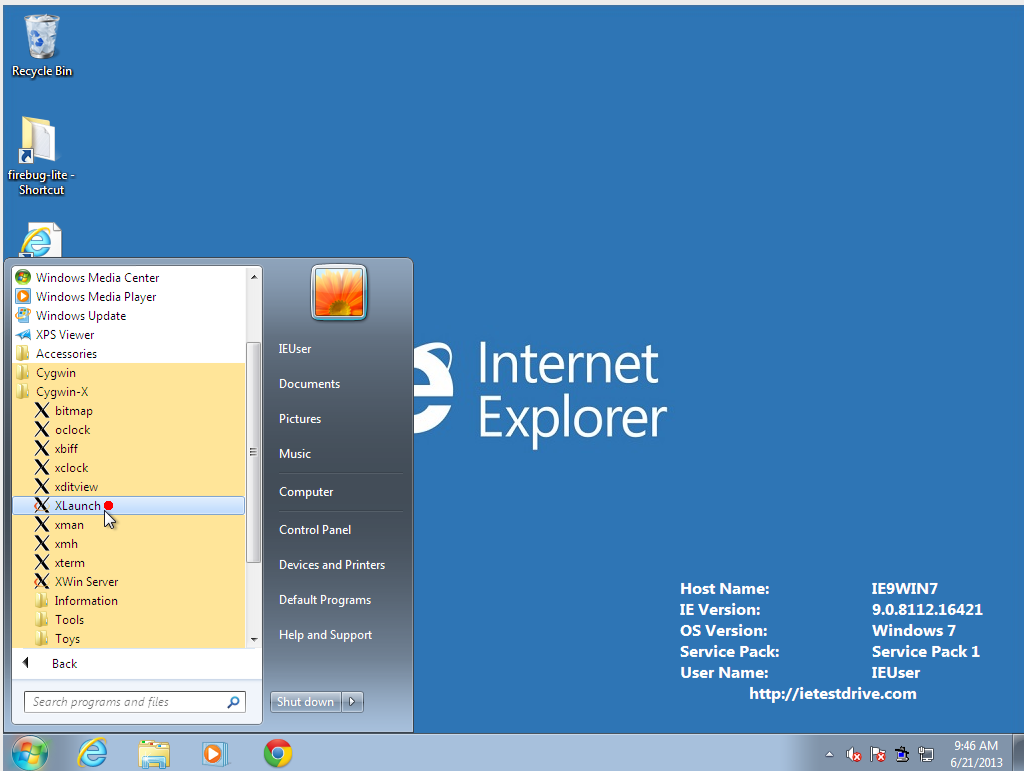The height and width of the screenshot is (771, 1024).
Task: Open xman from the Cygwin-X folder
Action: point(129,524)
